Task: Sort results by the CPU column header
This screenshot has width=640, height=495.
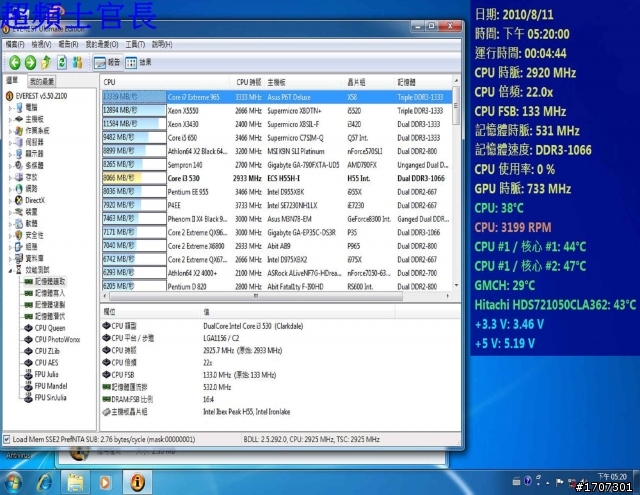Action: [x=165, y=82]
